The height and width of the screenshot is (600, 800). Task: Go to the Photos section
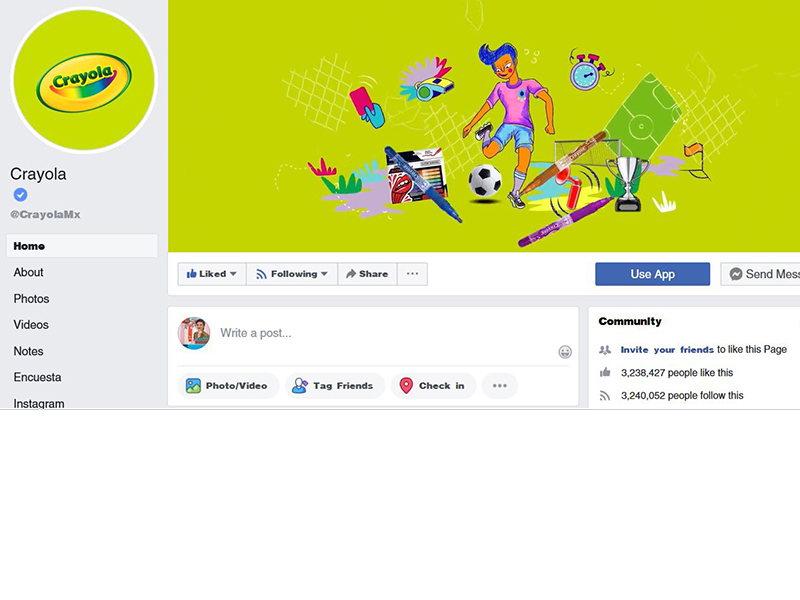31,299
